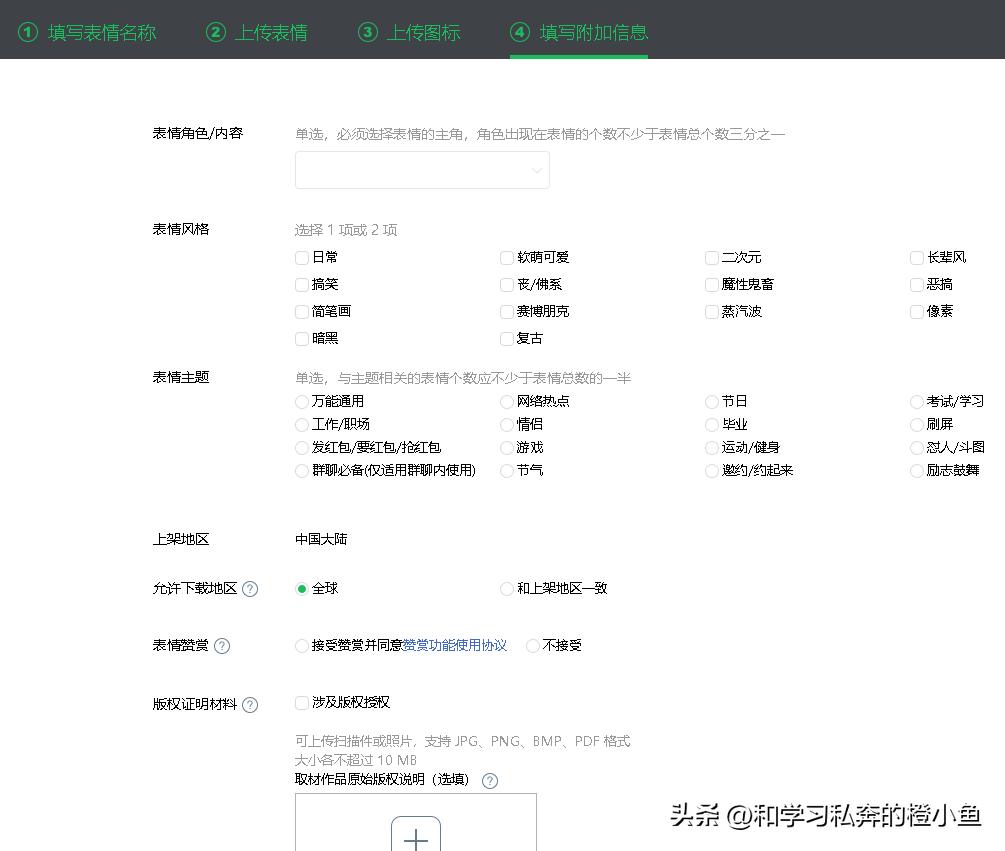The image size is (1005, 851).
Task: Select the 全球 download region option
Action: pos(302,589)
